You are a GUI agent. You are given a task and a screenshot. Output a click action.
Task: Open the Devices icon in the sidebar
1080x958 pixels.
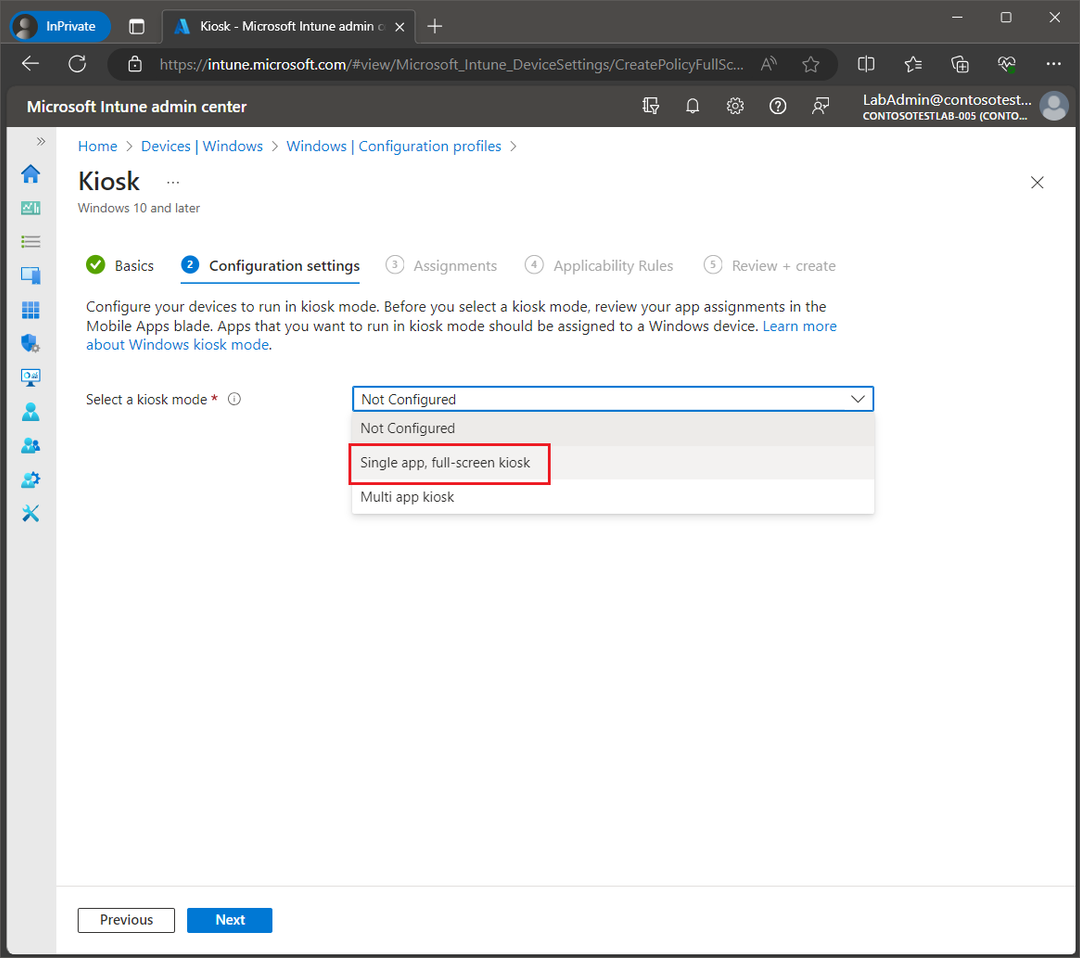tap(30, 275)
